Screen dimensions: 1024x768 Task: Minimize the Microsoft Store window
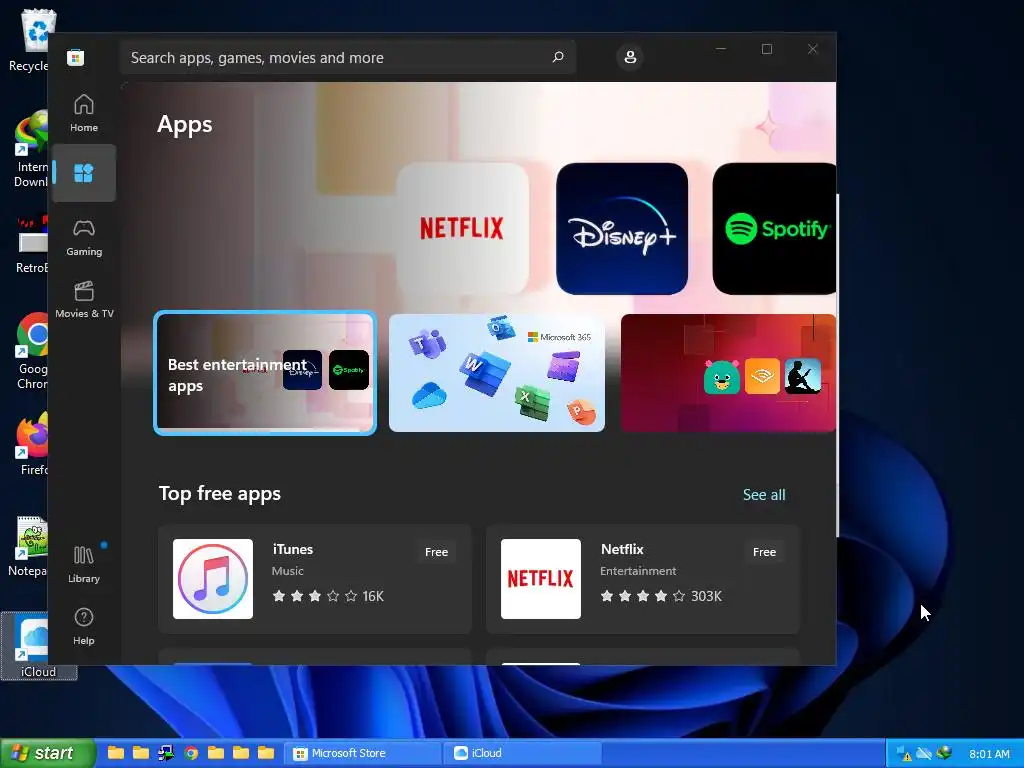pyautogui.click(x=721, y=49)
